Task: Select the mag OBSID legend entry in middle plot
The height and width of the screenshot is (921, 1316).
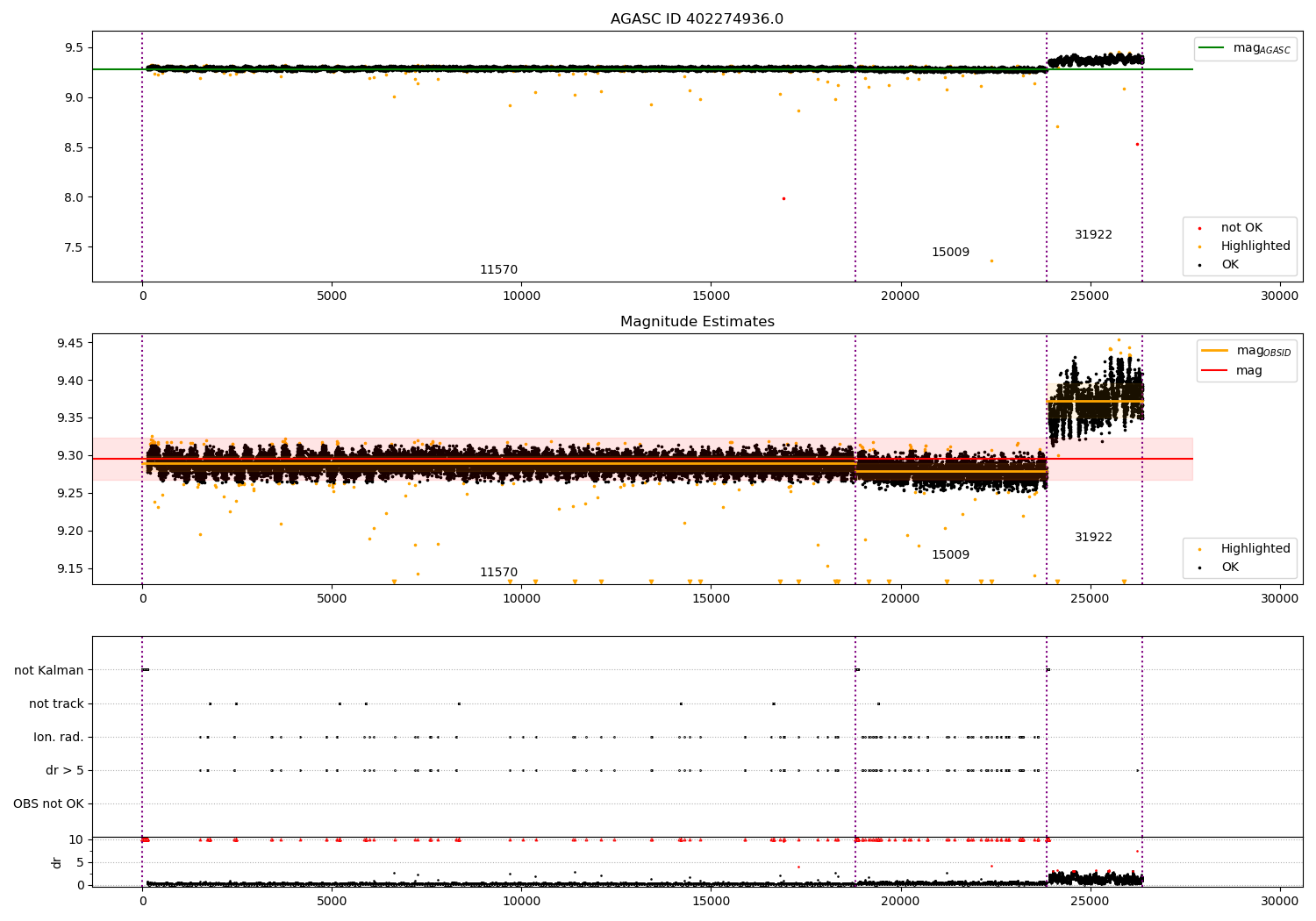Action: point(1246,351)
